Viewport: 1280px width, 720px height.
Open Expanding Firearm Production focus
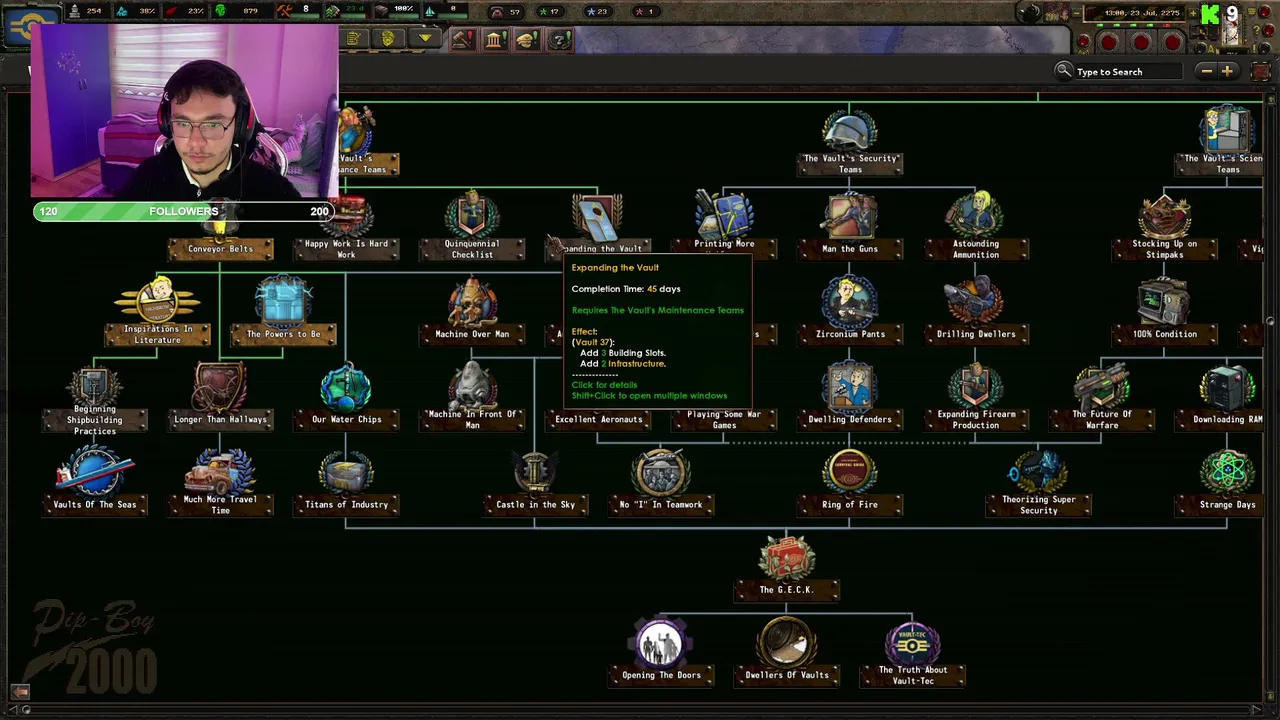pyautogui.click(x=976, y=399)
